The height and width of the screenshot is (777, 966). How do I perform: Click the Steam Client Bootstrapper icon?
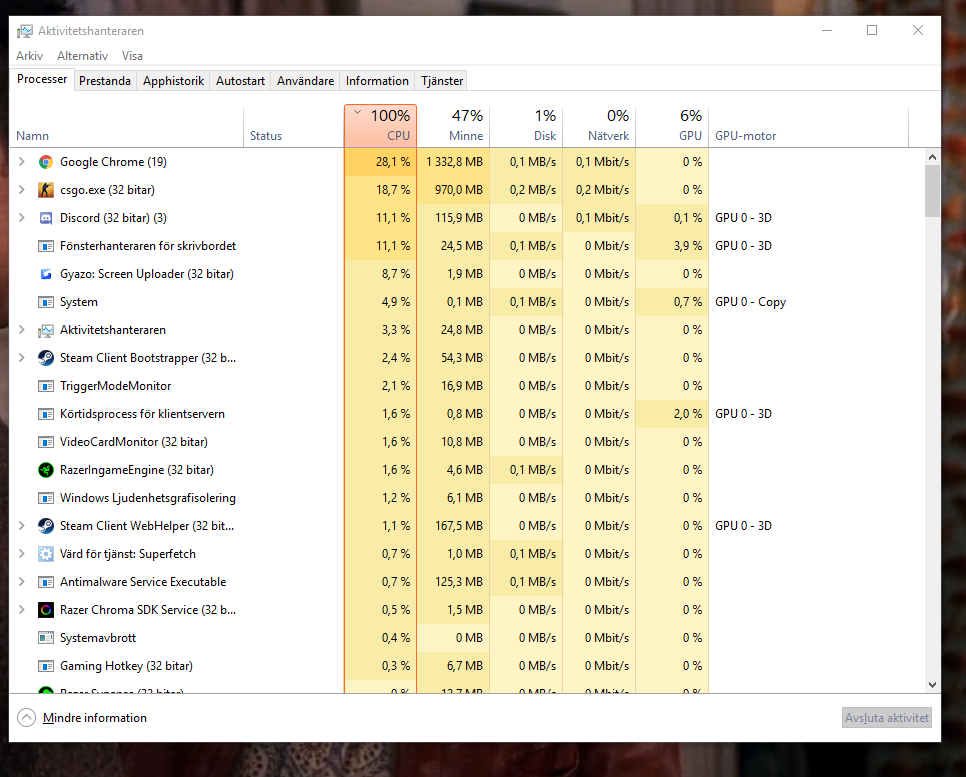click(46, 358)
